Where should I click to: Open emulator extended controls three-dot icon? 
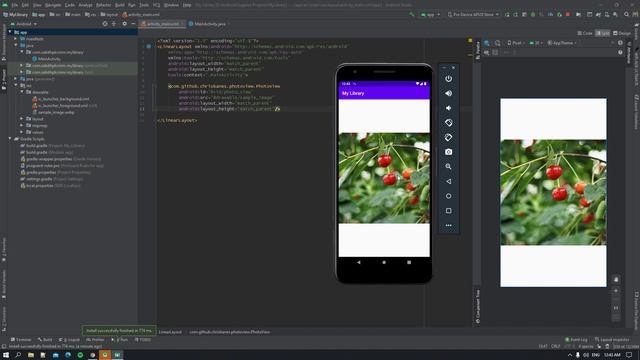(448, 225)
